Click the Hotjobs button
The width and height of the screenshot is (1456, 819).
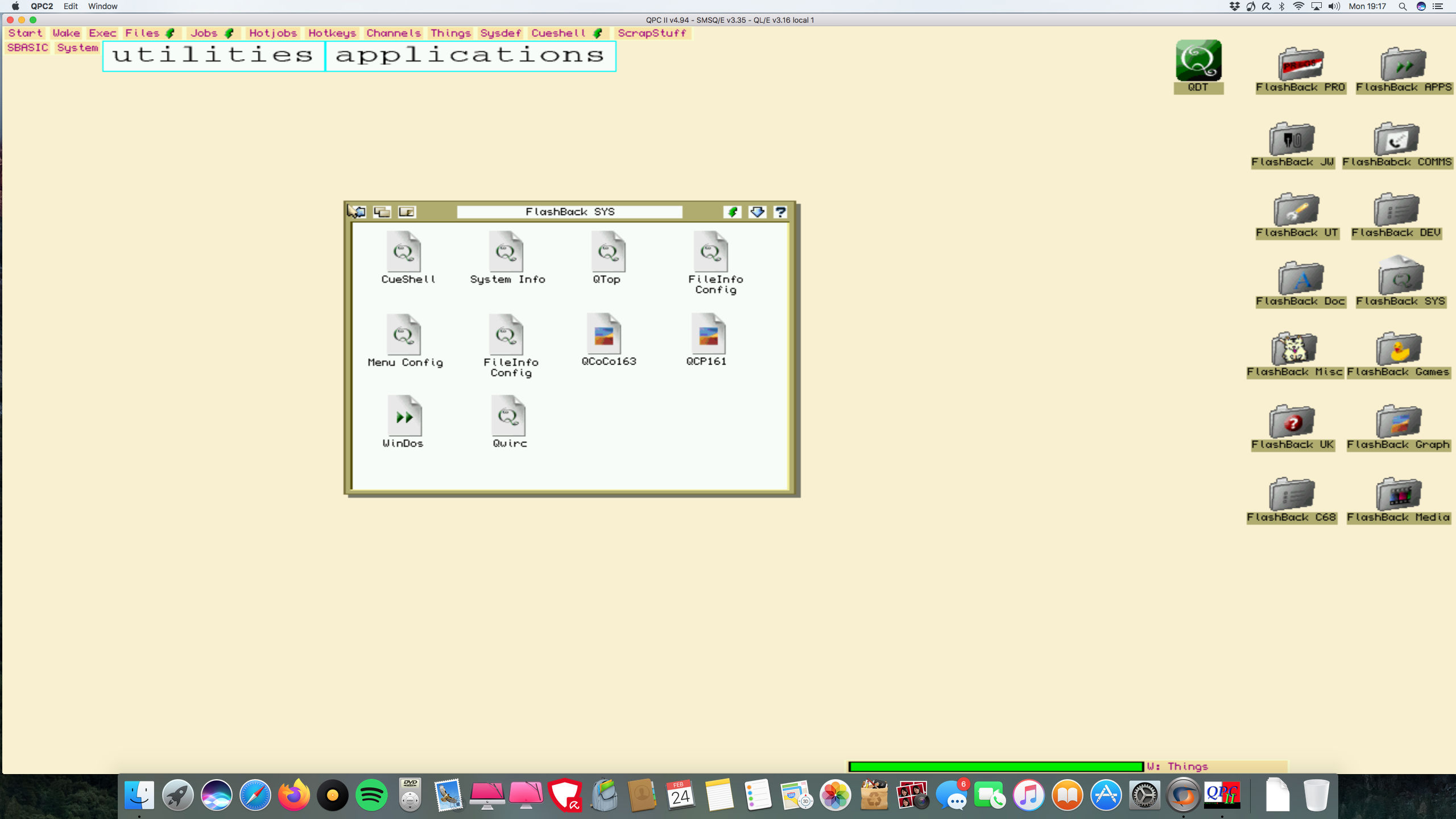(x=273, y=33)
